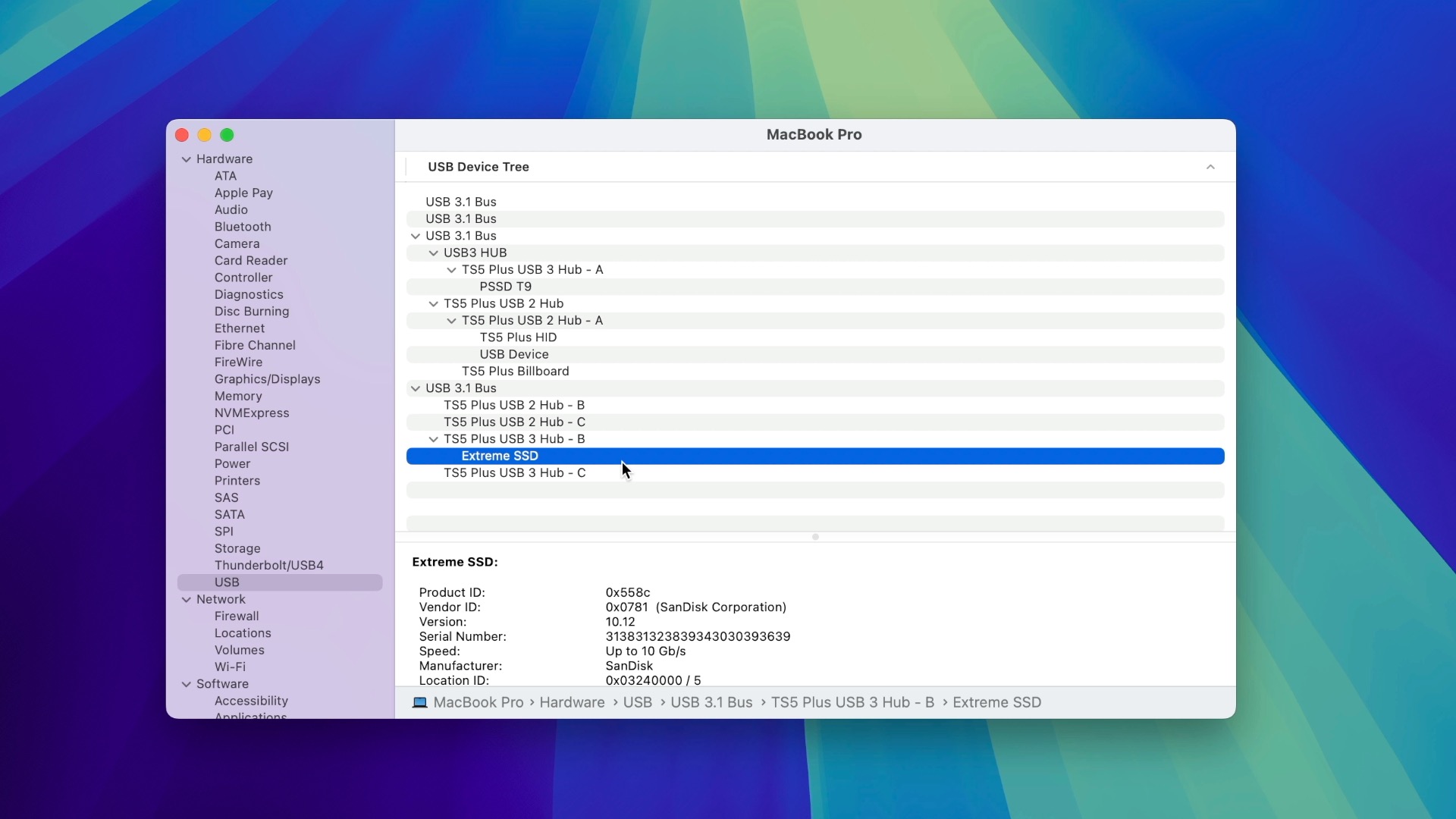This screenshot has height=819, width=1456.
Task: Collapse the USB3 HUB tree node
Action: [x=434, y=253]
